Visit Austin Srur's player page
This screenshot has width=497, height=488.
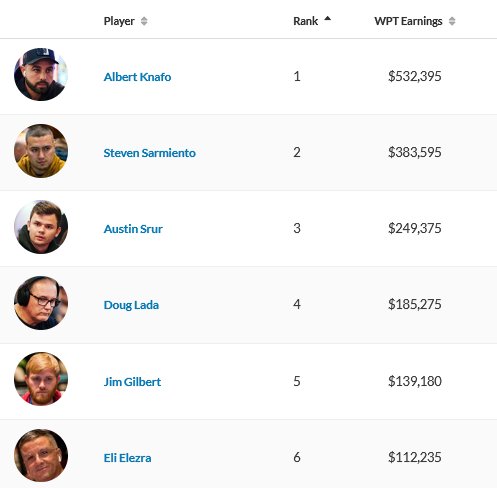coord(133,229)
